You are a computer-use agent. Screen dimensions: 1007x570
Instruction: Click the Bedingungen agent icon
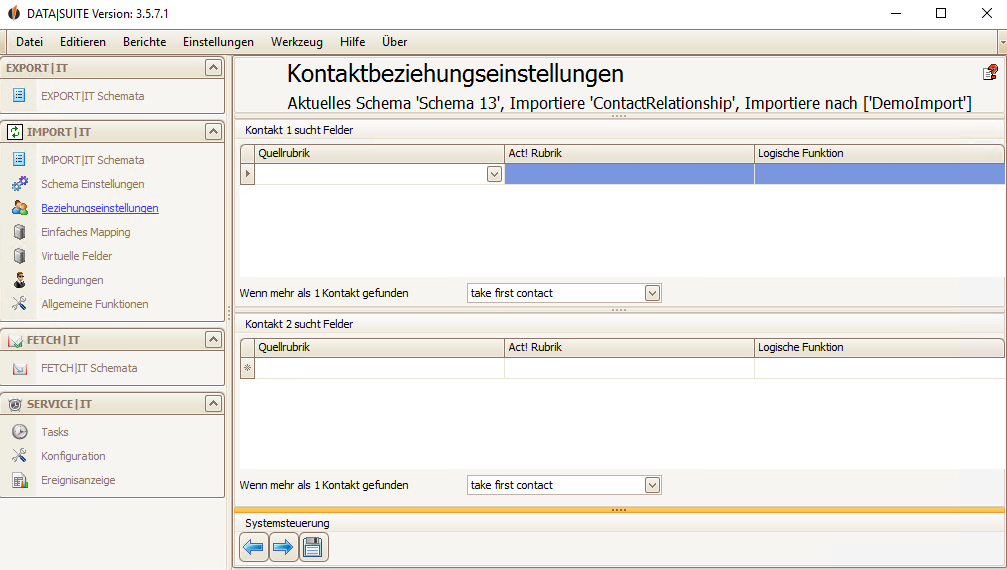tap(20, 280)
